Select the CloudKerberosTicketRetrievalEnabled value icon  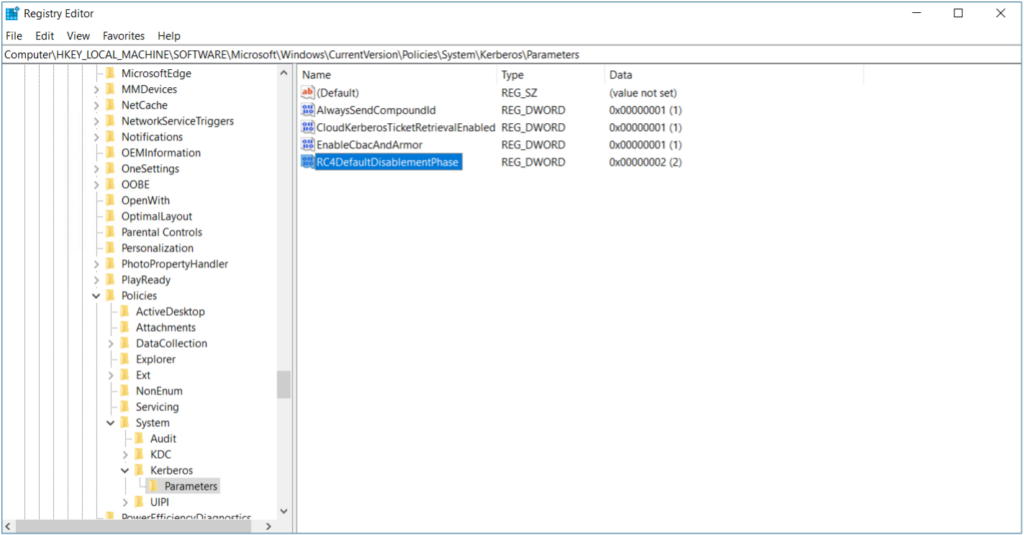tap(308, 128)
